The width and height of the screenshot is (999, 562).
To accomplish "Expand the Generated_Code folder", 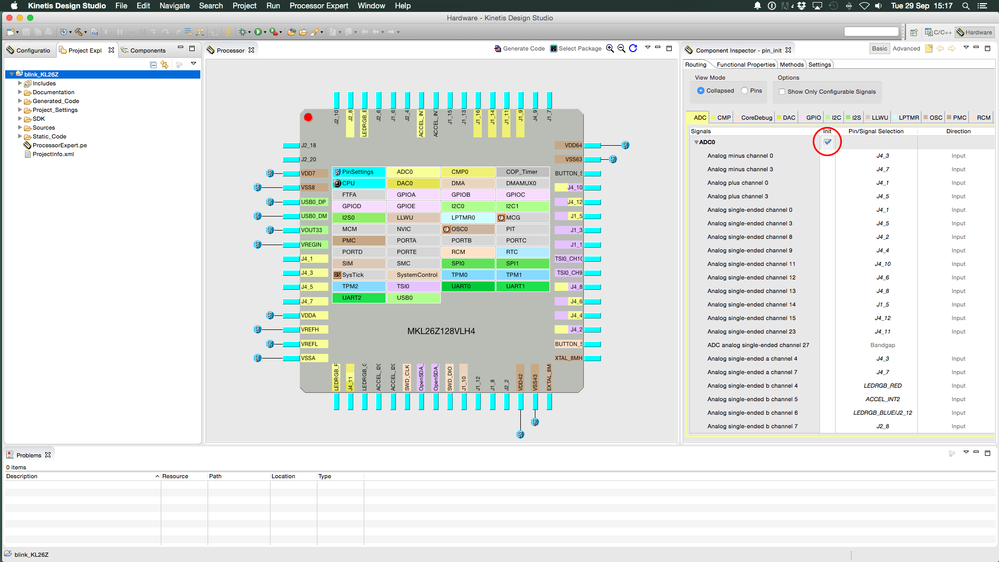I will 19,101.
